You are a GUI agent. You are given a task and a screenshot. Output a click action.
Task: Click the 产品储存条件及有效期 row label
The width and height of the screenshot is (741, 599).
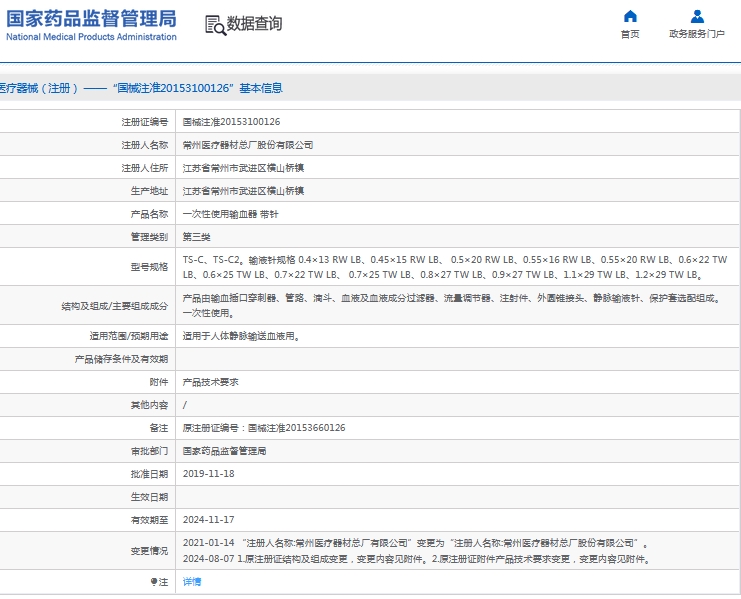(x=121, y=359)
